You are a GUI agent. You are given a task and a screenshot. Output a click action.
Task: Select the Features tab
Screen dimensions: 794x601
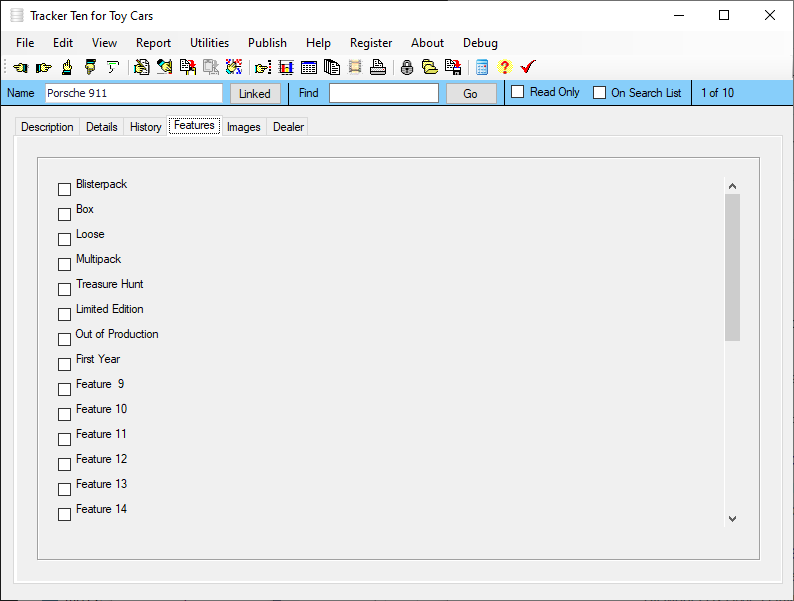(194, 125)
